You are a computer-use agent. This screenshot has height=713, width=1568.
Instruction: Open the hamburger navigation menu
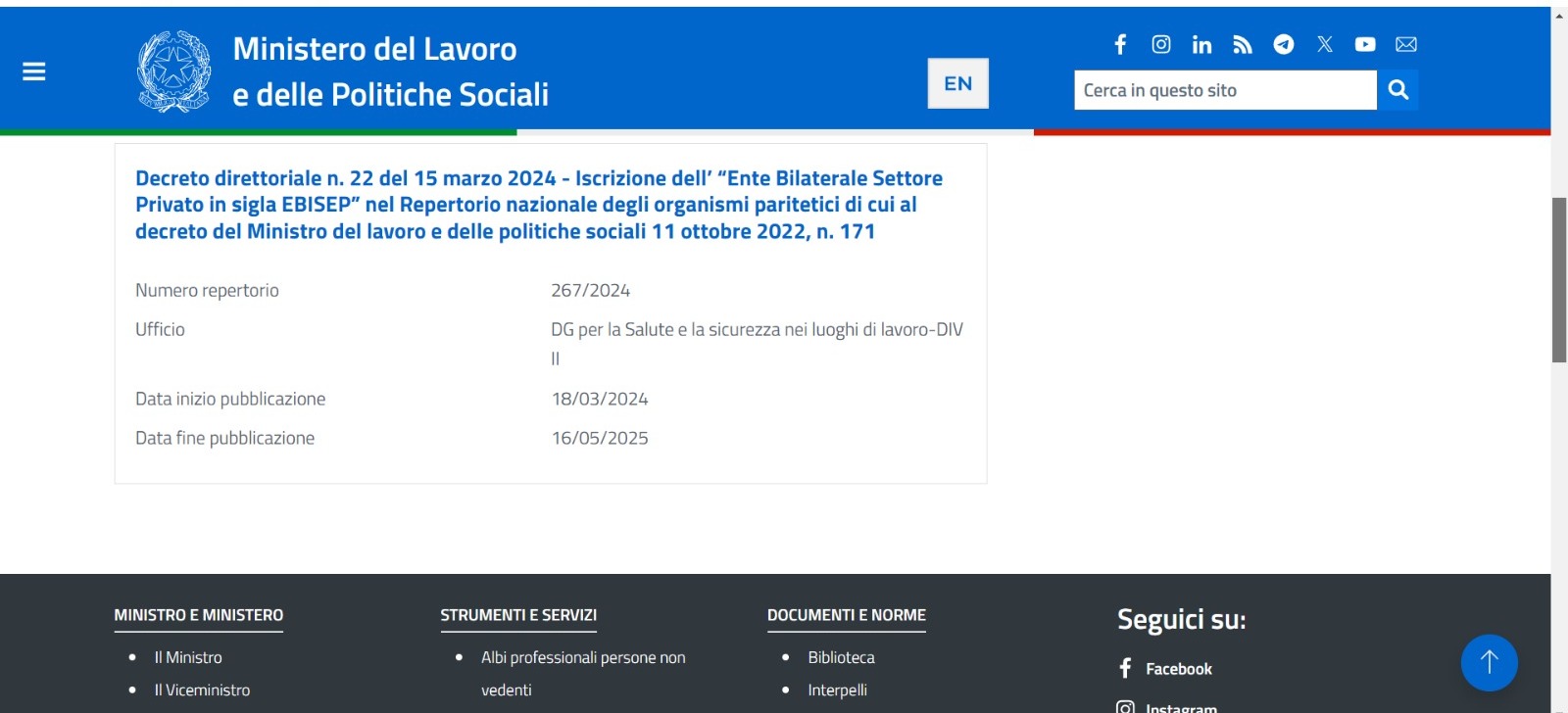34,71
